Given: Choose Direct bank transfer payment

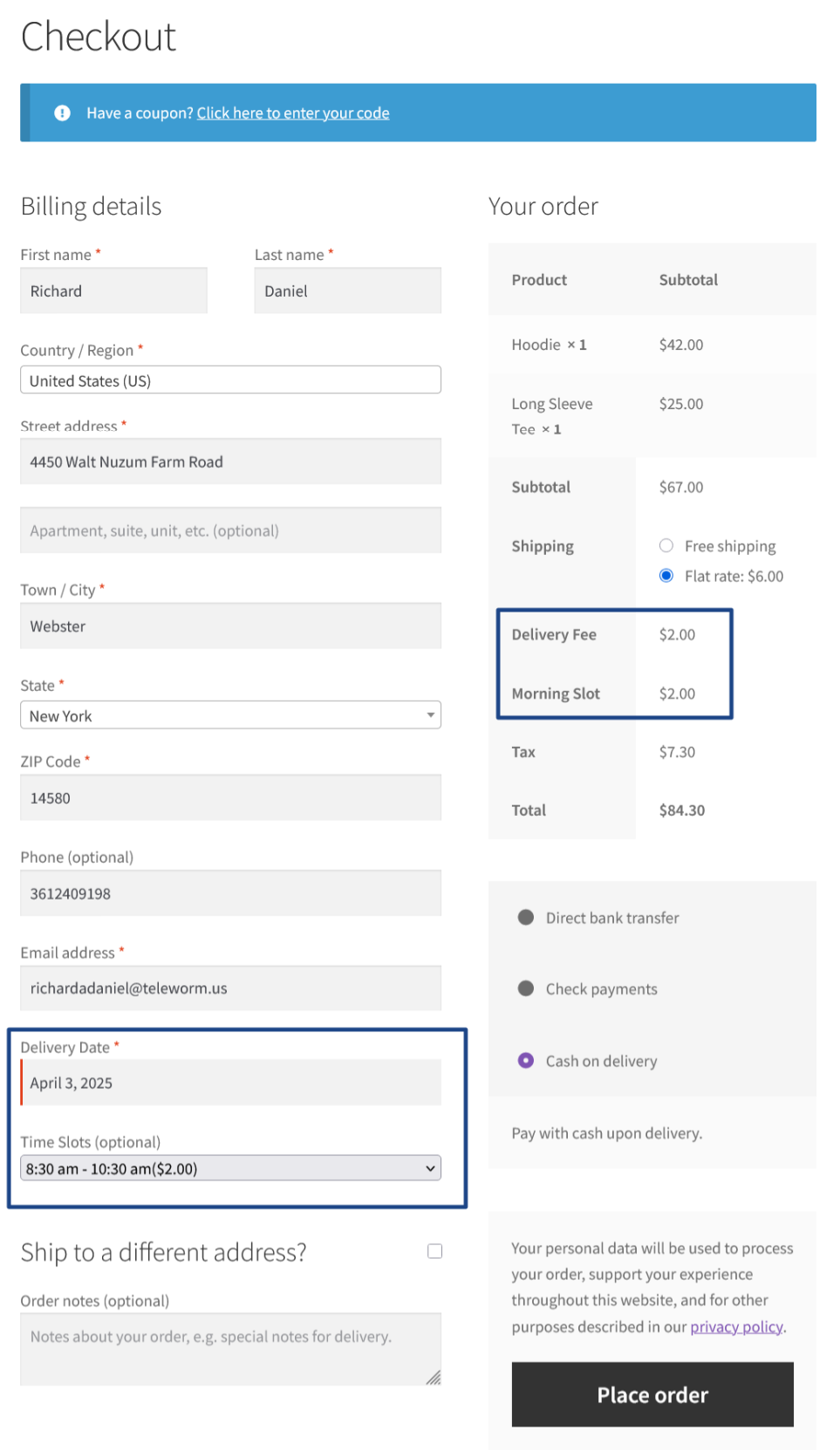Looking at the screenshot, I should (526, 917).
